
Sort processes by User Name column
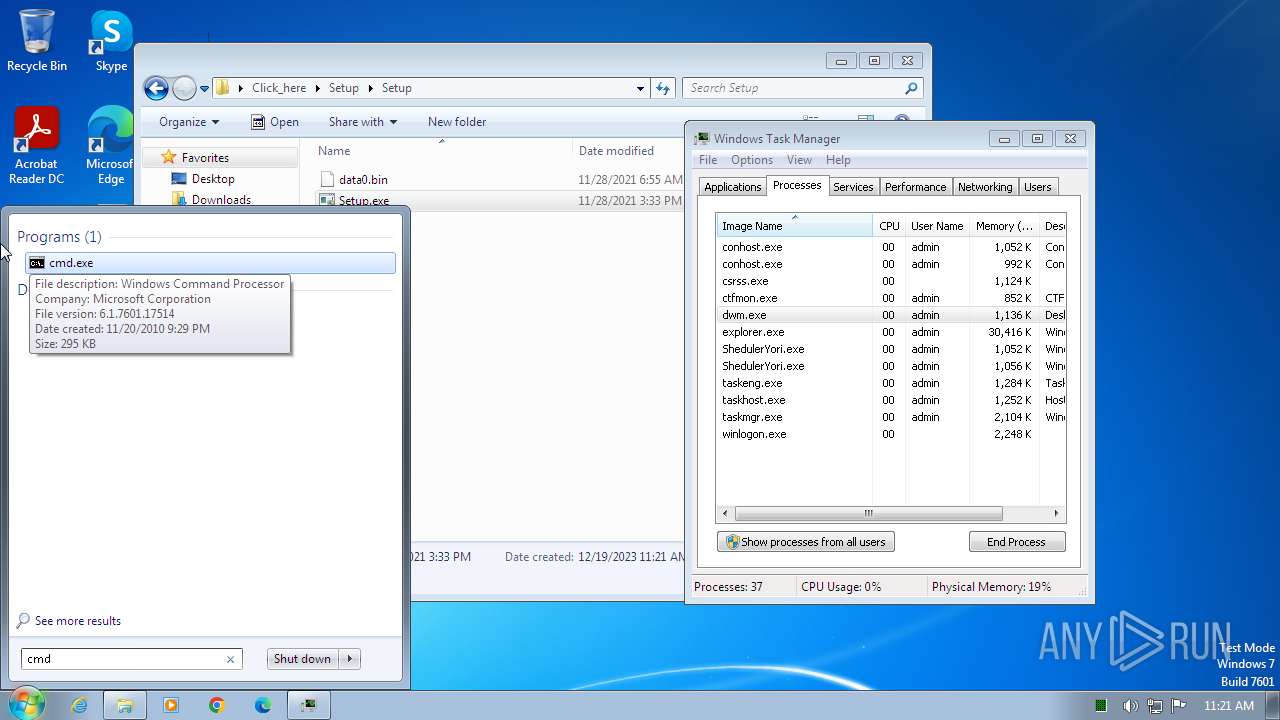937,226
